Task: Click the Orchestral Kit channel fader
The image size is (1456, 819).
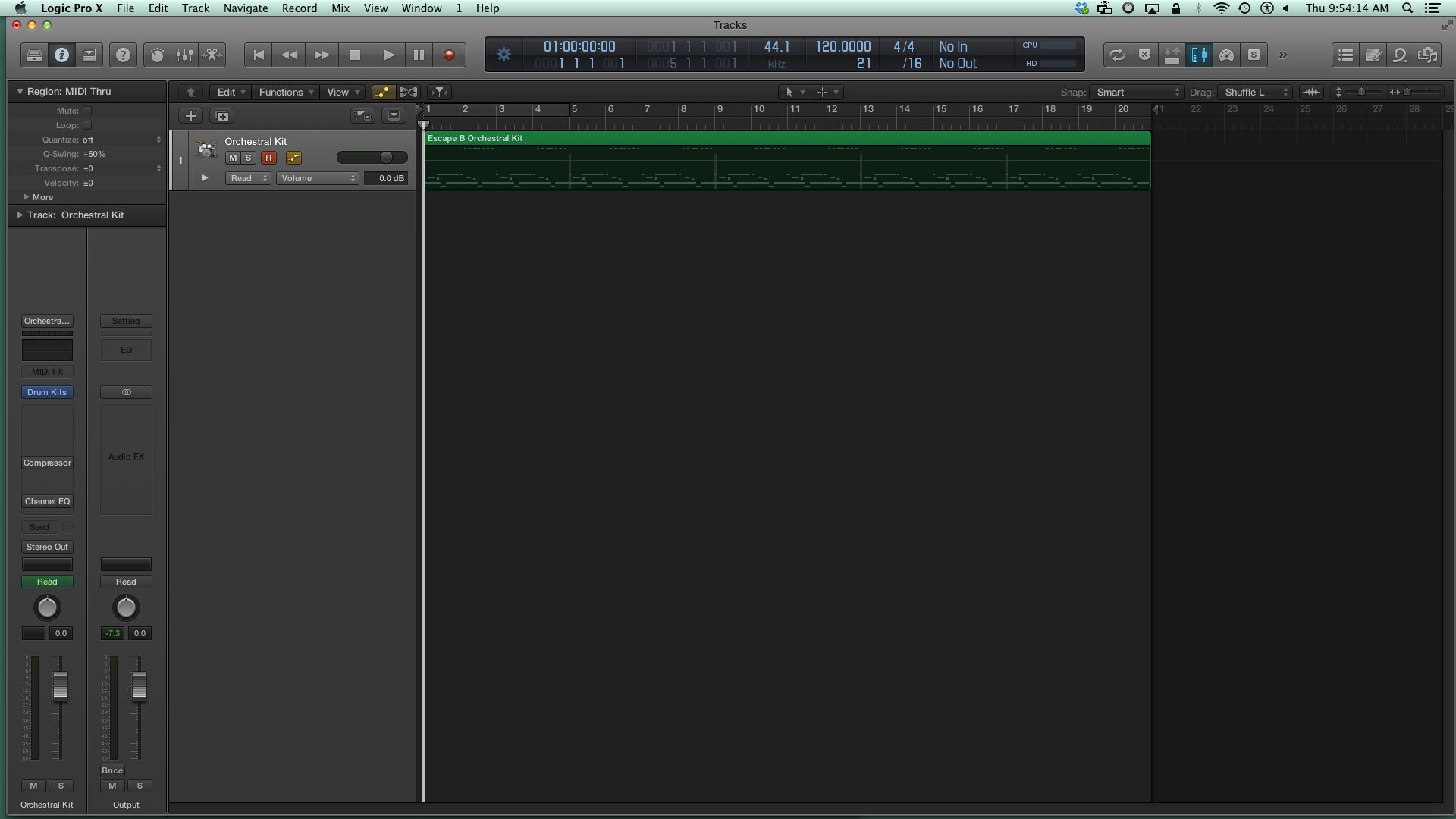Action: pyautogui.click(x=60, y=686)
